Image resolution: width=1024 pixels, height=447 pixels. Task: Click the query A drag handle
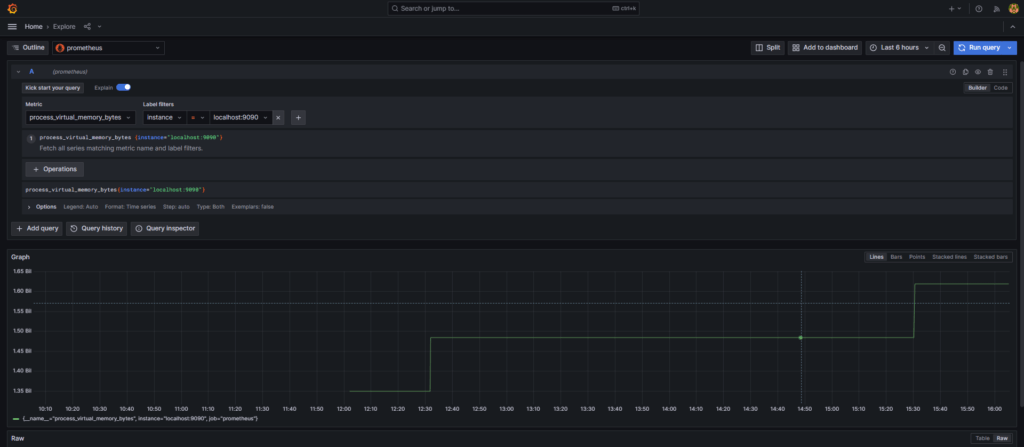1005,72
